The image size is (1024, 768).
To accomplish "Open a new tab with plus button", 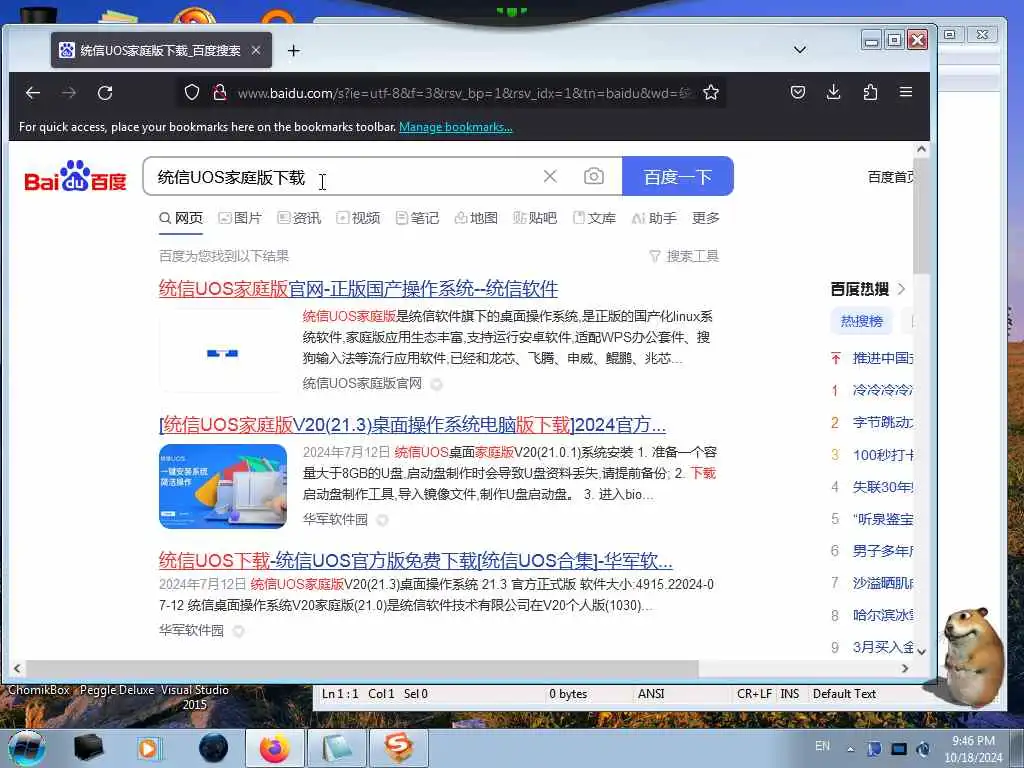I will [x=294, y=50].
